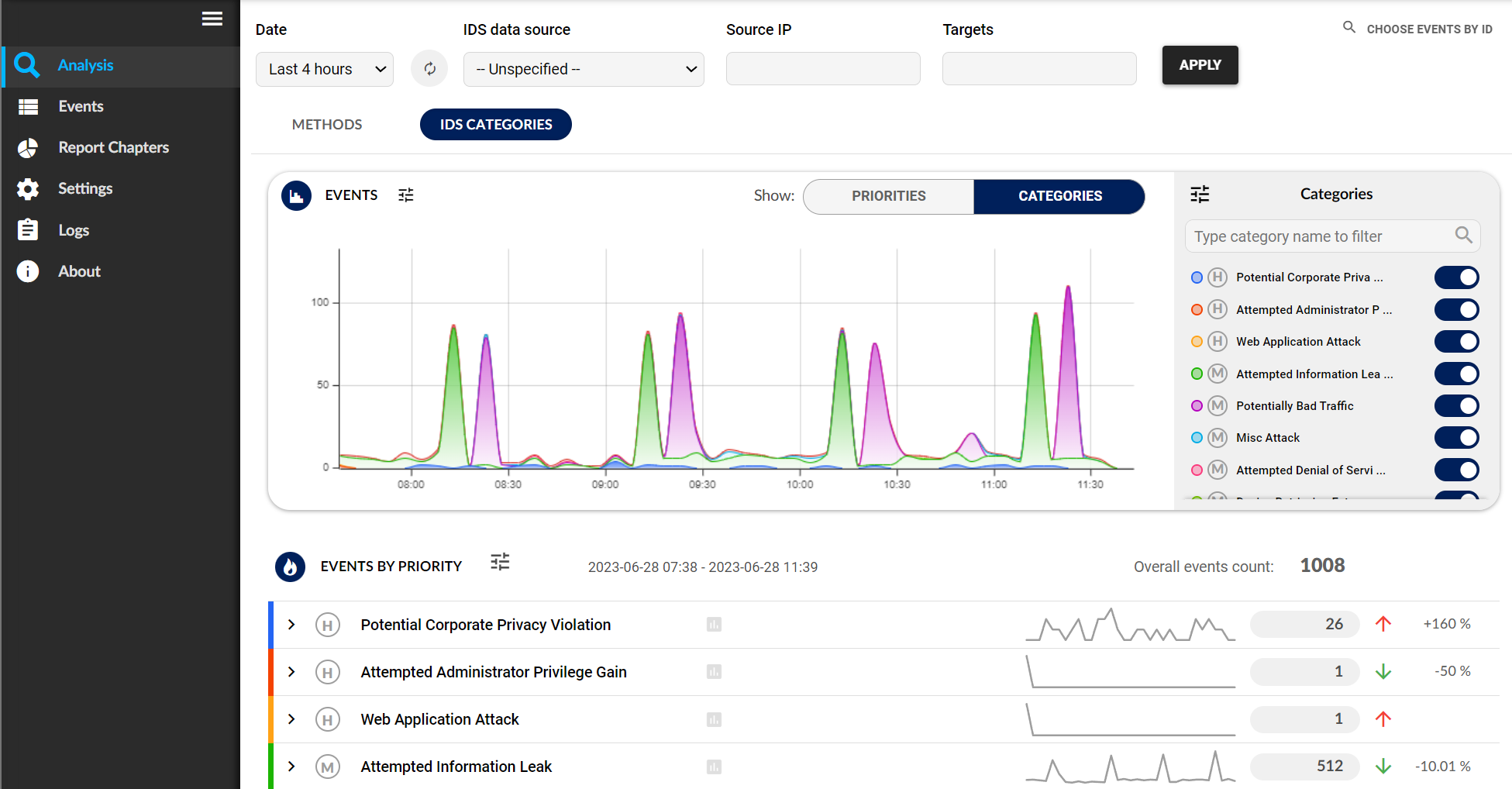Open the Last 4 hours date dropdown
The width and height of the screenshot is (1512, 789).
click(325, 69)
